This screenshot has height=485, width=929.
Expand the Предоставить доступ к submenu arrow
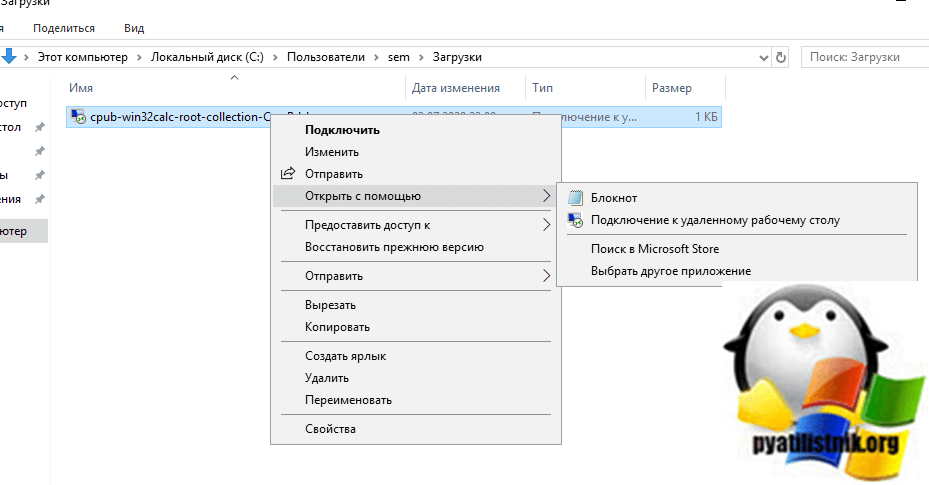click(x=546, y=225)
